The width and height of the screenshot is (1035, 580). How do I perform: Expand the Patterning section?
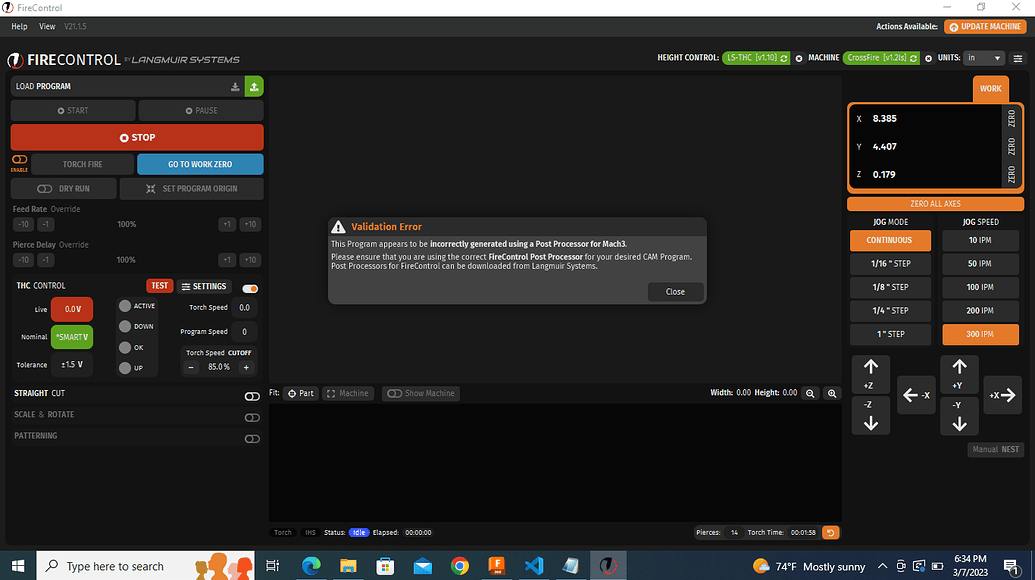pos(252,438)
